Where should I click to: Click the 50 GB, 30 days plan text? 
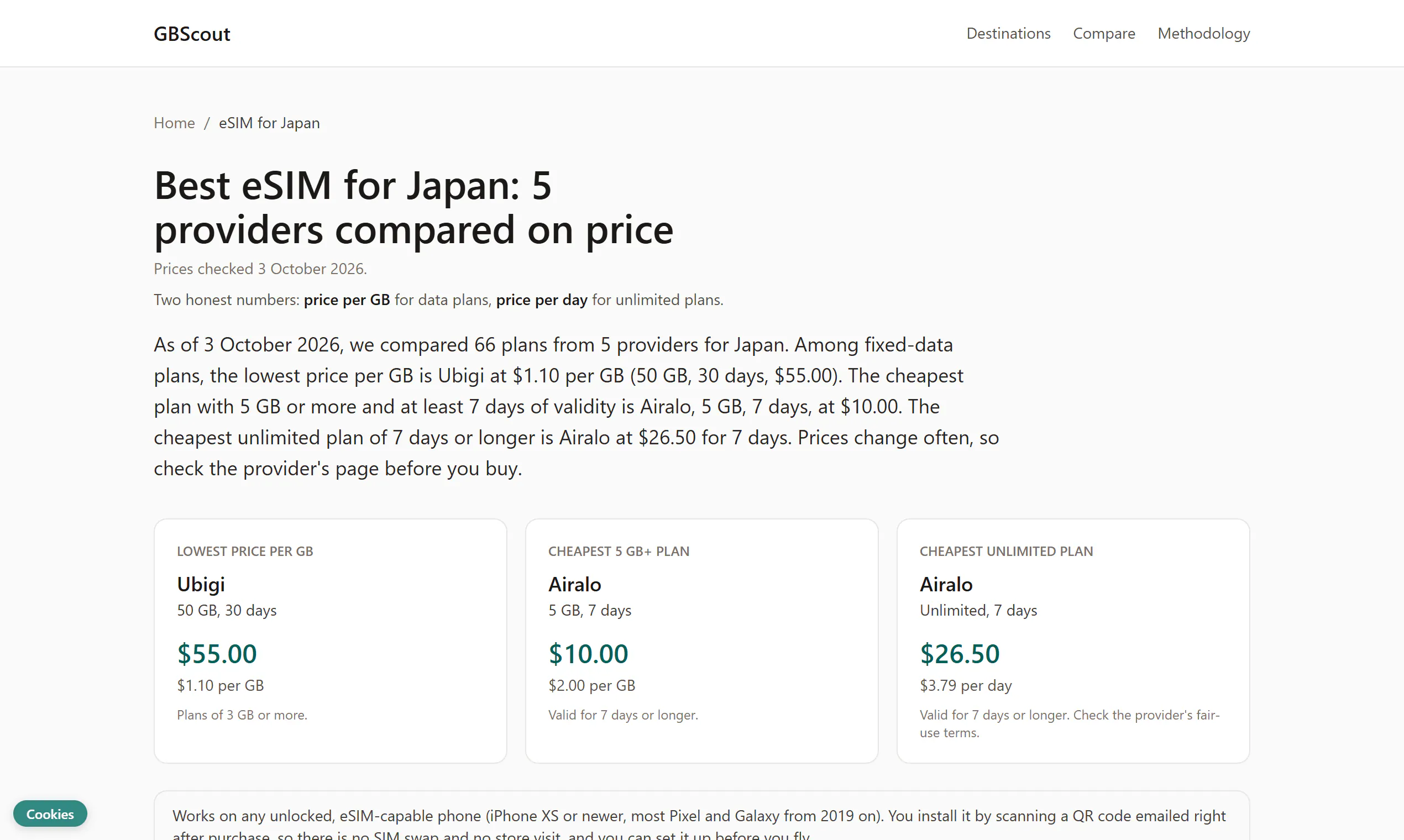(227, 610)
